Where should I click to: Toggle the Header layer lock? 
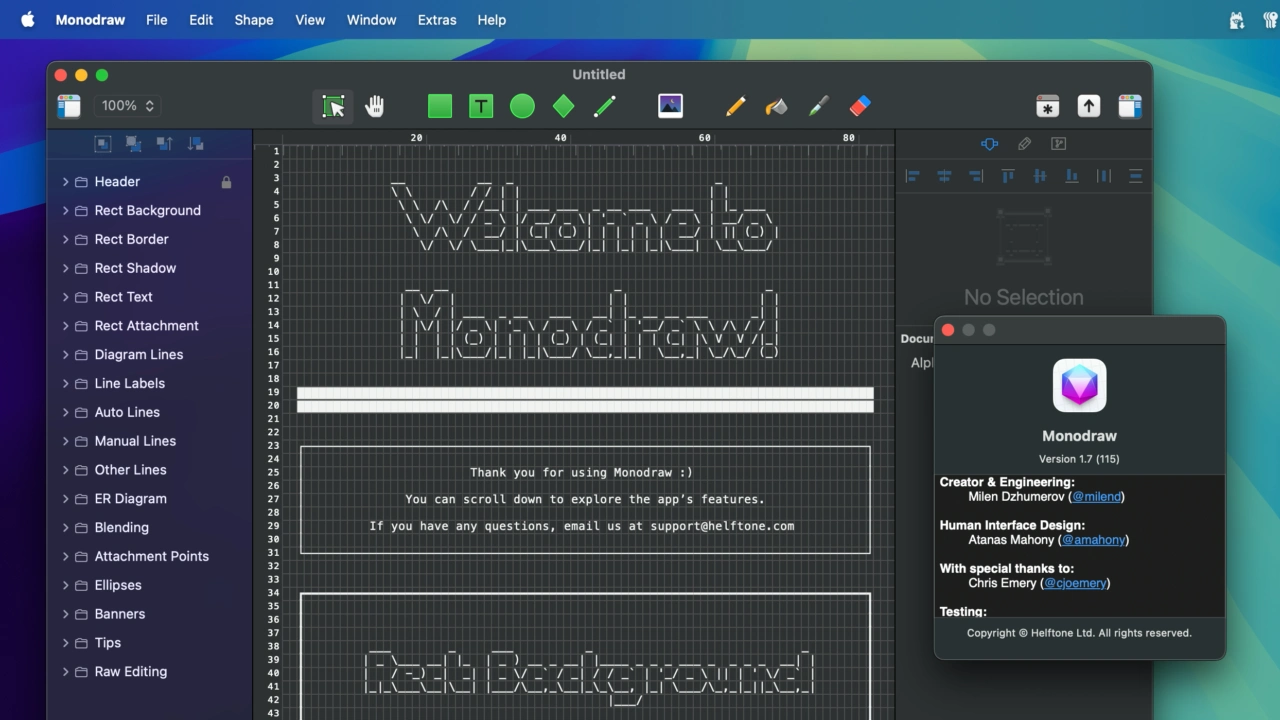(226, 182)
